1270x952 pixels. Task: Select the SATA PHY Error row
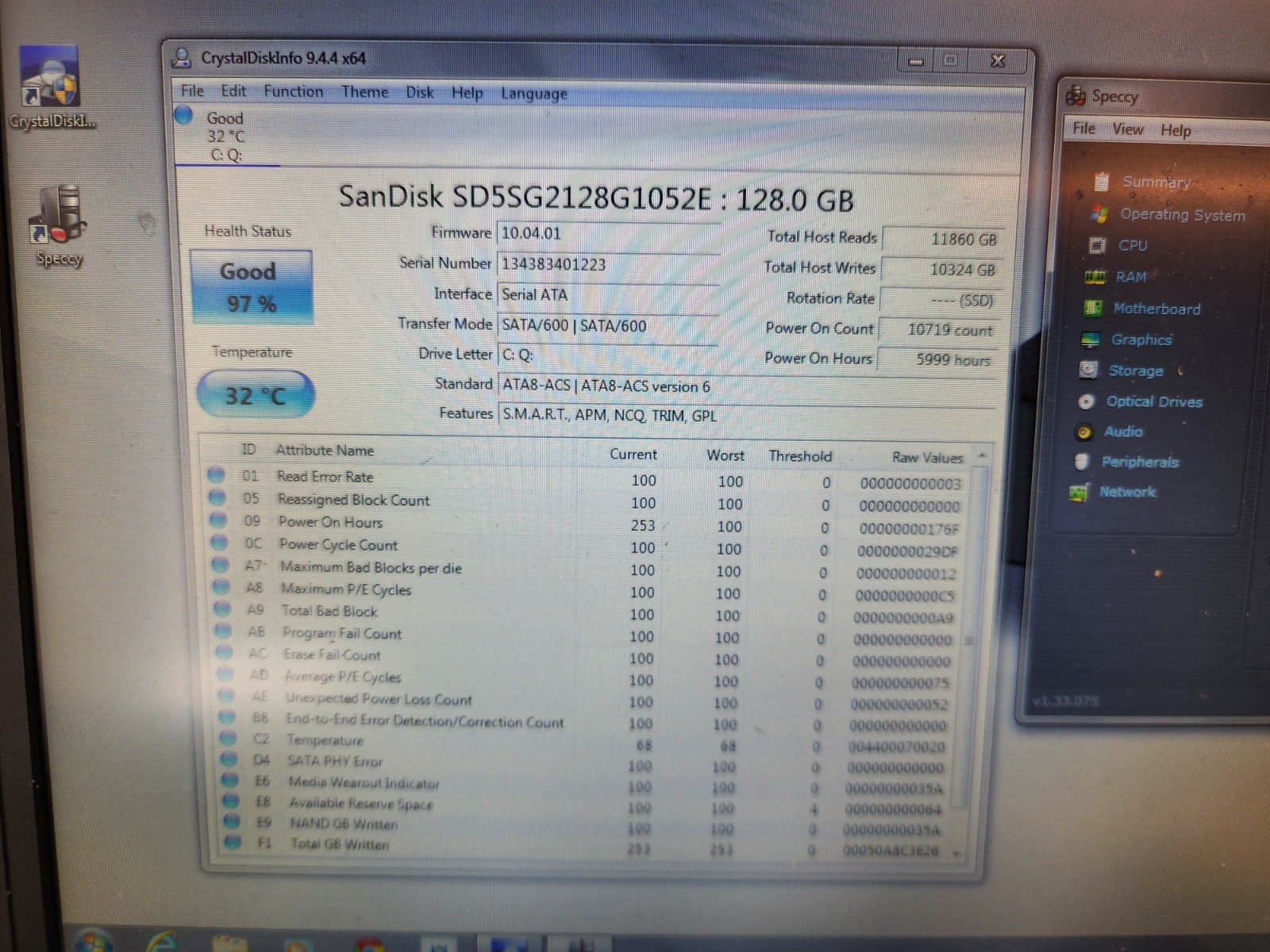[584, 763]
